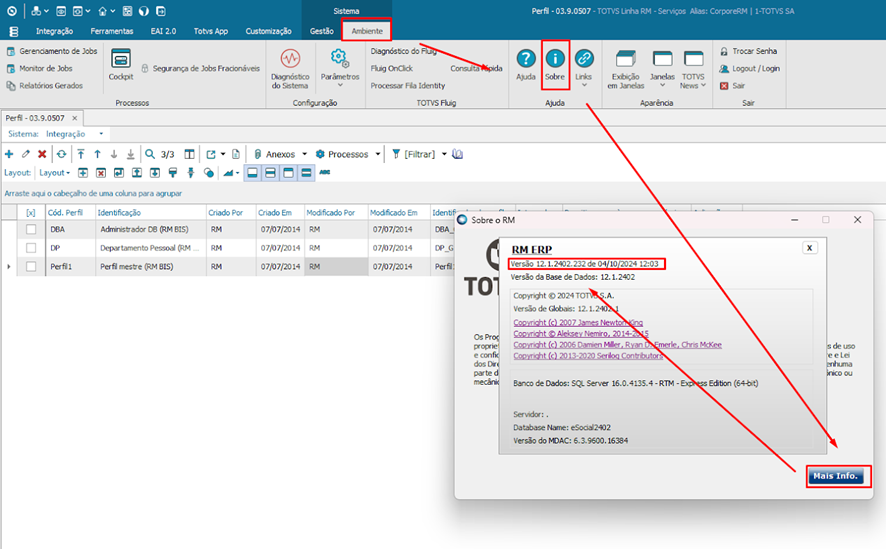Click the ABC spelling icon
Viewport: 886px width, 549px height.
click(x=324, y=172)
